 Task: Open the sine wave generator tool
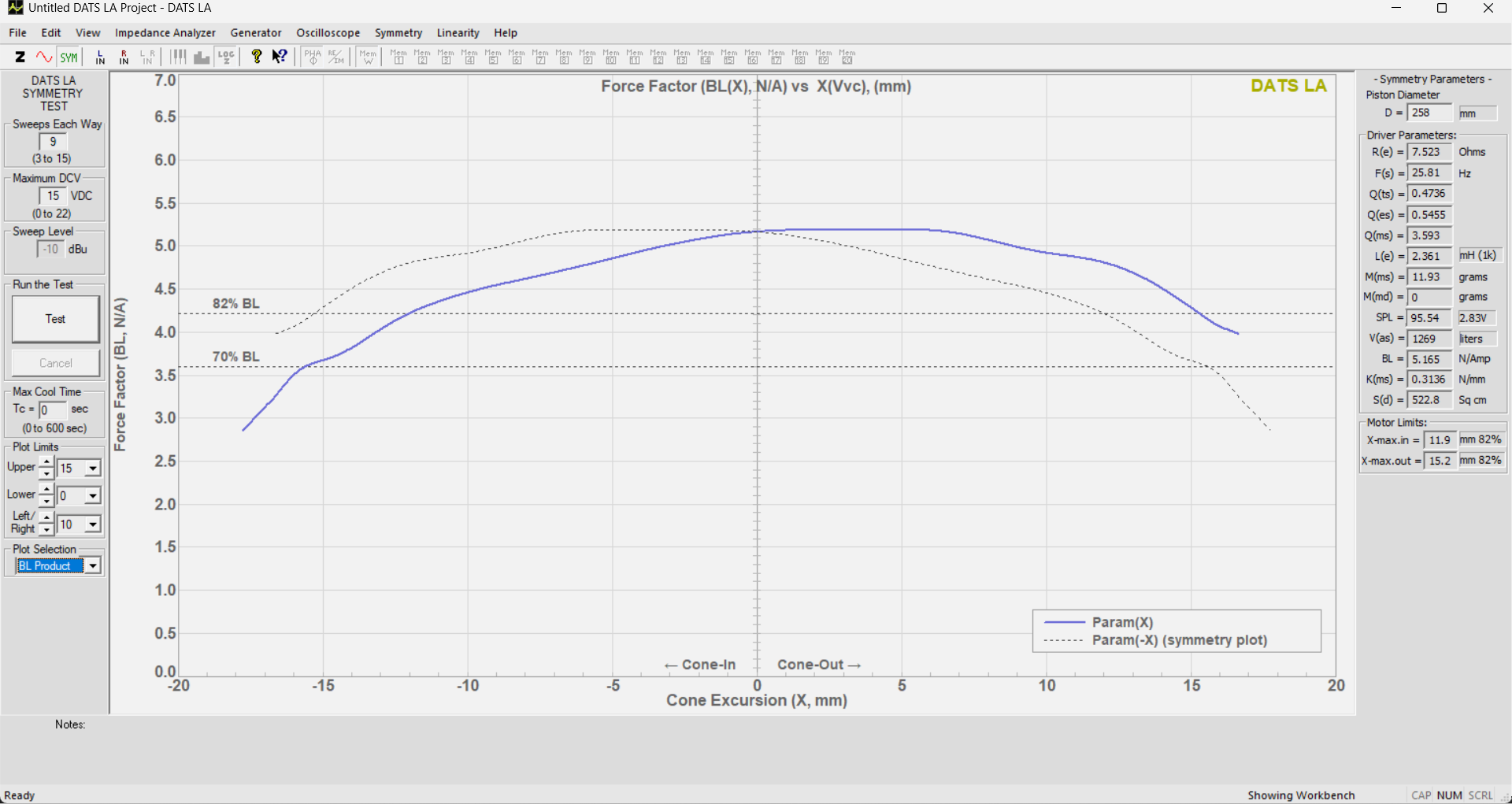coord(44,57)
